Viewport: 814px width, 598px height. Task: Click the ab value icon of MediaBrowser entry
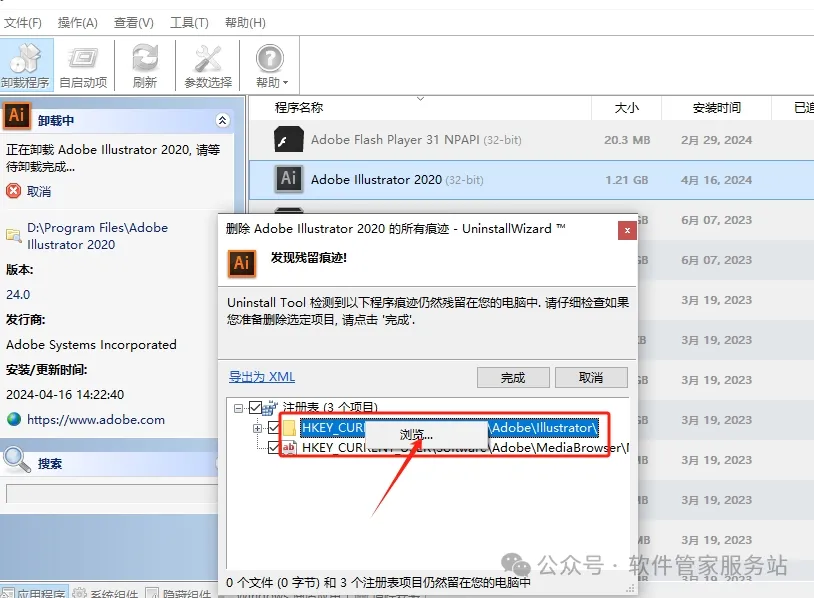click(x=289, y=447)
